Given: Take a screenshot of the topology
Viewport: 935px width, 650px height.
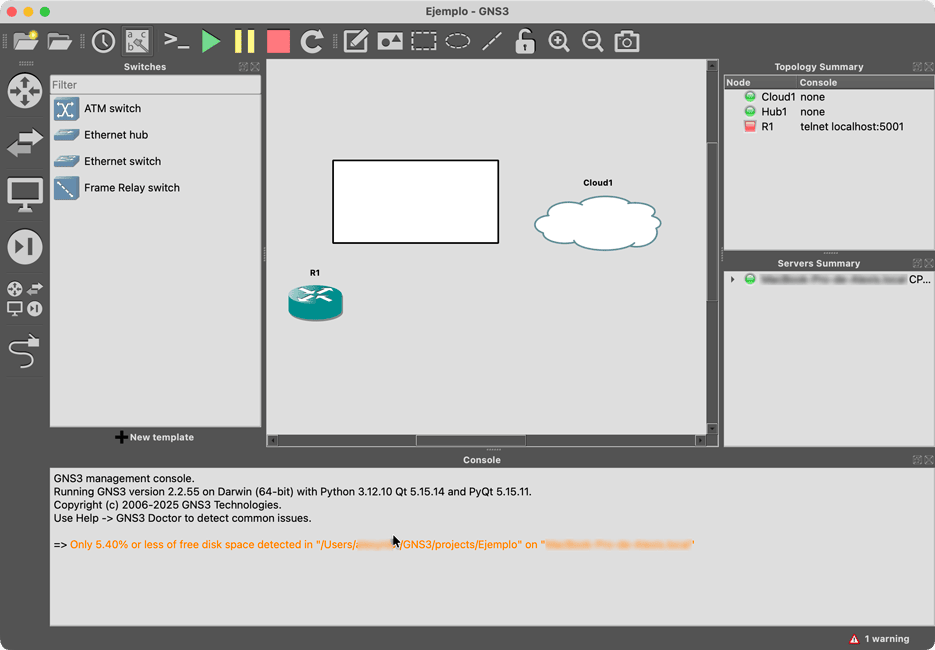Looking at the screenshot, I should click(627, 41).
